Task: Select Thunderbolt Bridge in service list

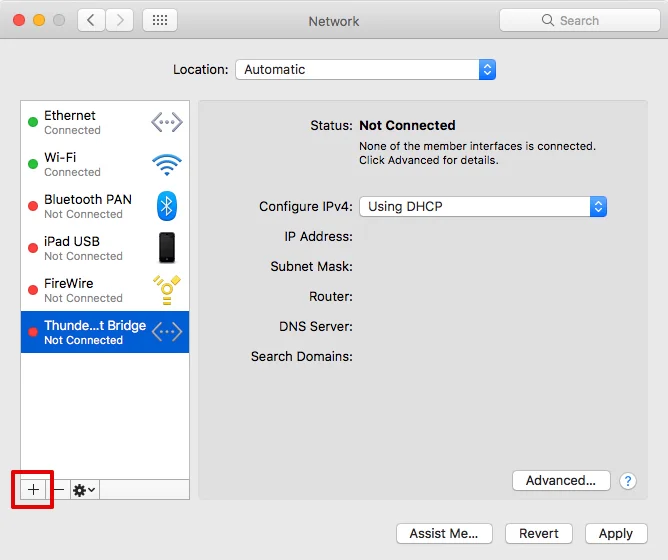Action: pyautogui.click(x=95, y=332)
